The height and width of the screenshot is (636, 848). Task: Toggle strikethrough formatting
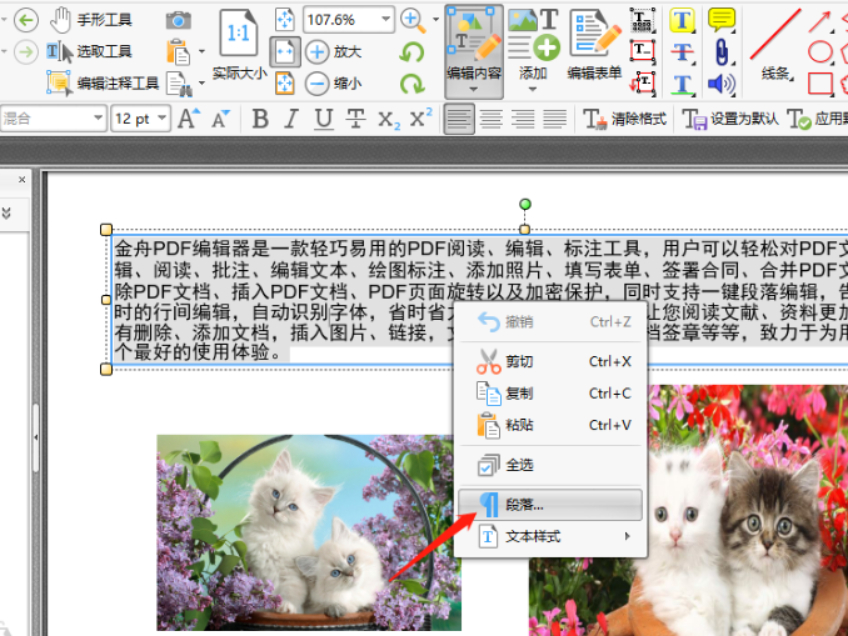[355, 118]
